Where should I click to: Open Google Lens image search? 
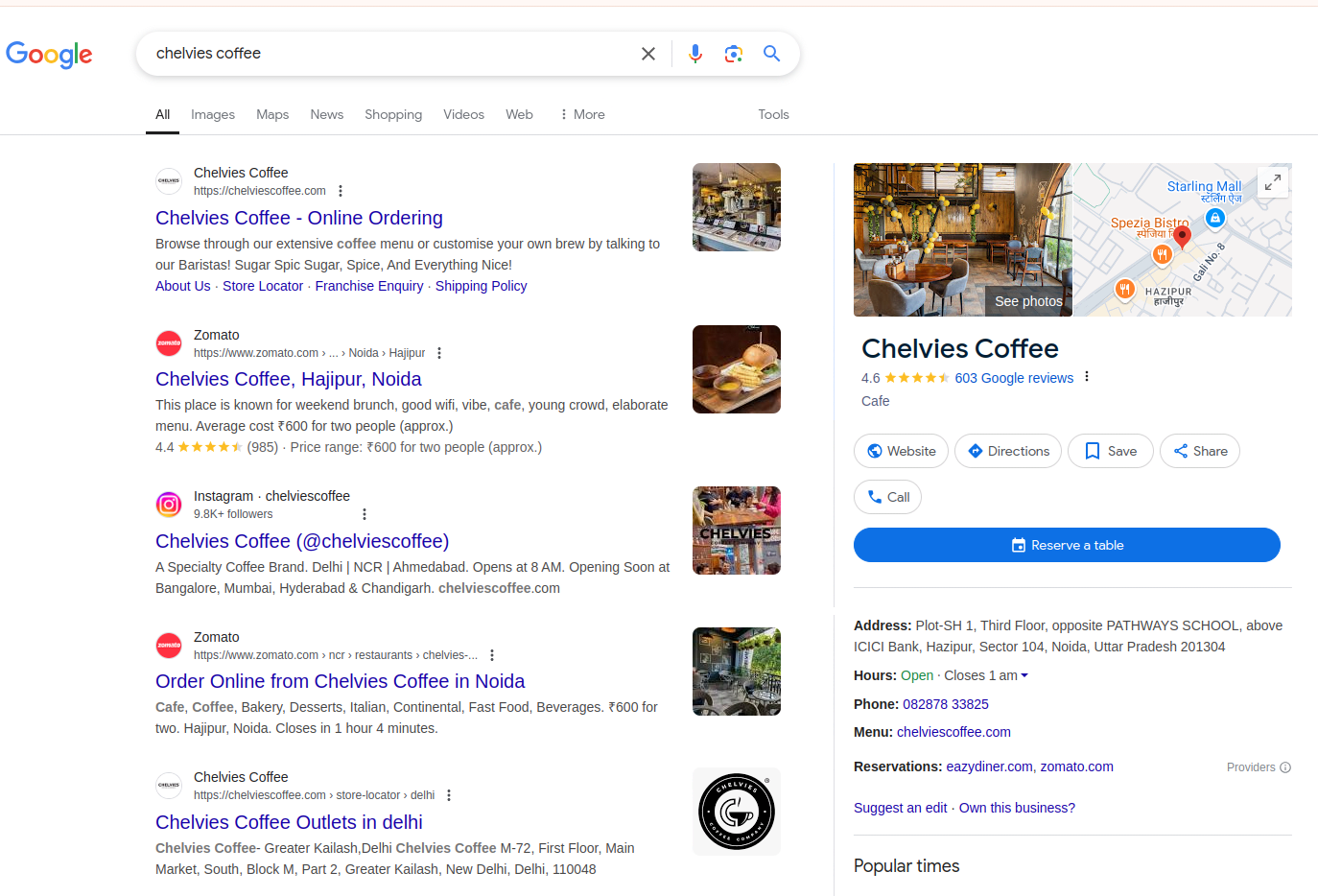pyautogui.click(x=734, y=54)
